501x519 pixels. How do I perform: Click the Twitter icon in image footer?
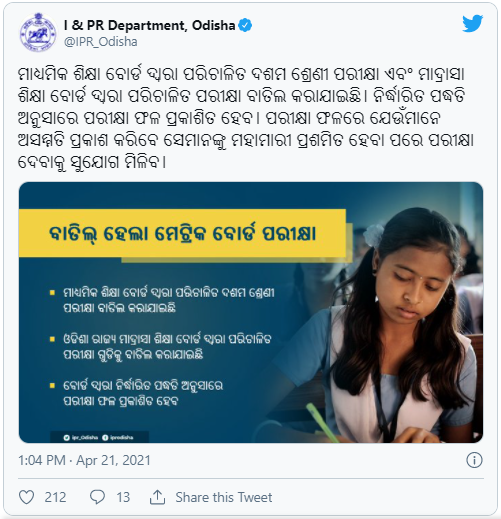point(66,437)
